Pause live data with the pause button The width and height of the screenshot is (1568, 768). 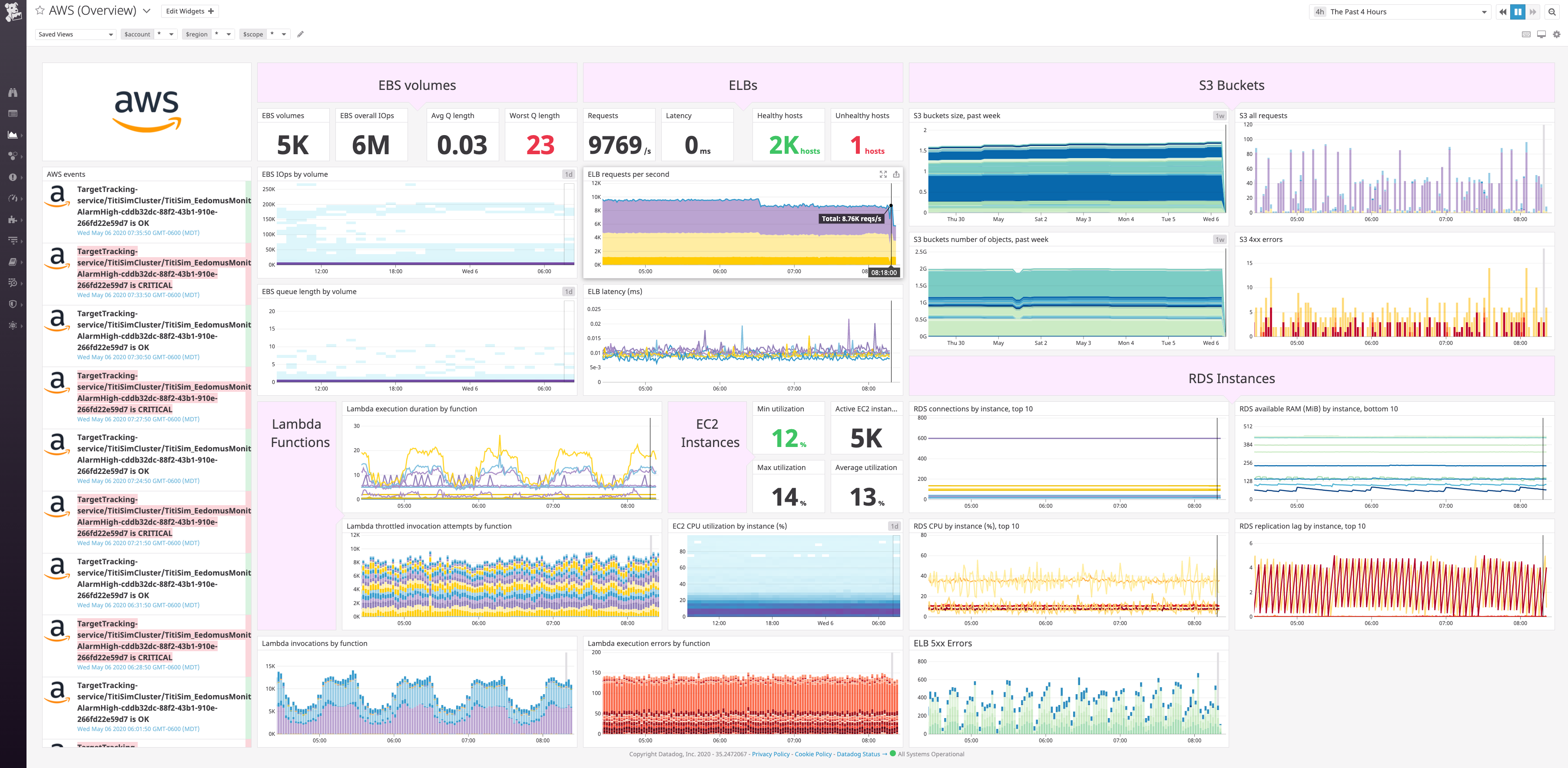[1518, 12]
